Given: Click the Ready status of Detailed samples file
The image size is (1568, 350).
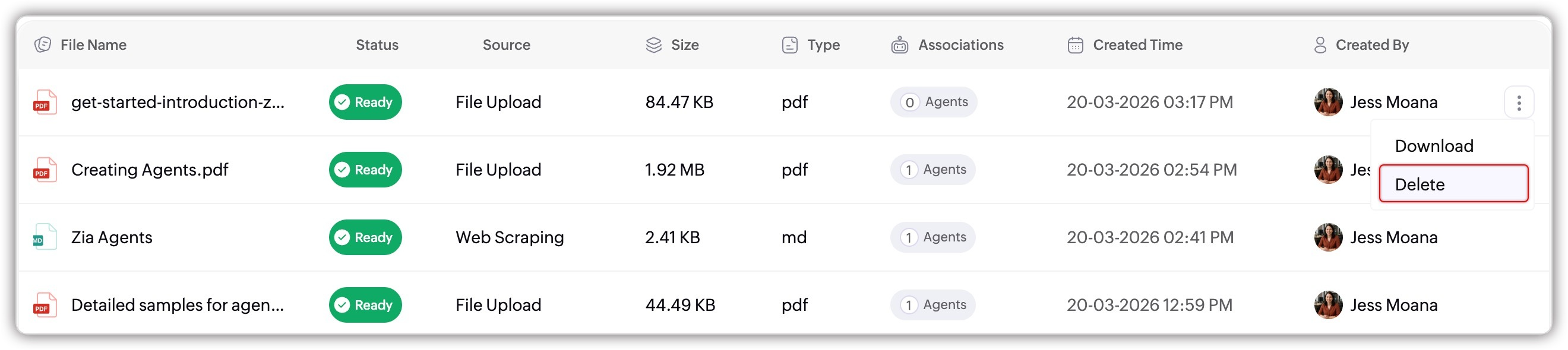Looking at the screenshot, I should tap(365, 305).
